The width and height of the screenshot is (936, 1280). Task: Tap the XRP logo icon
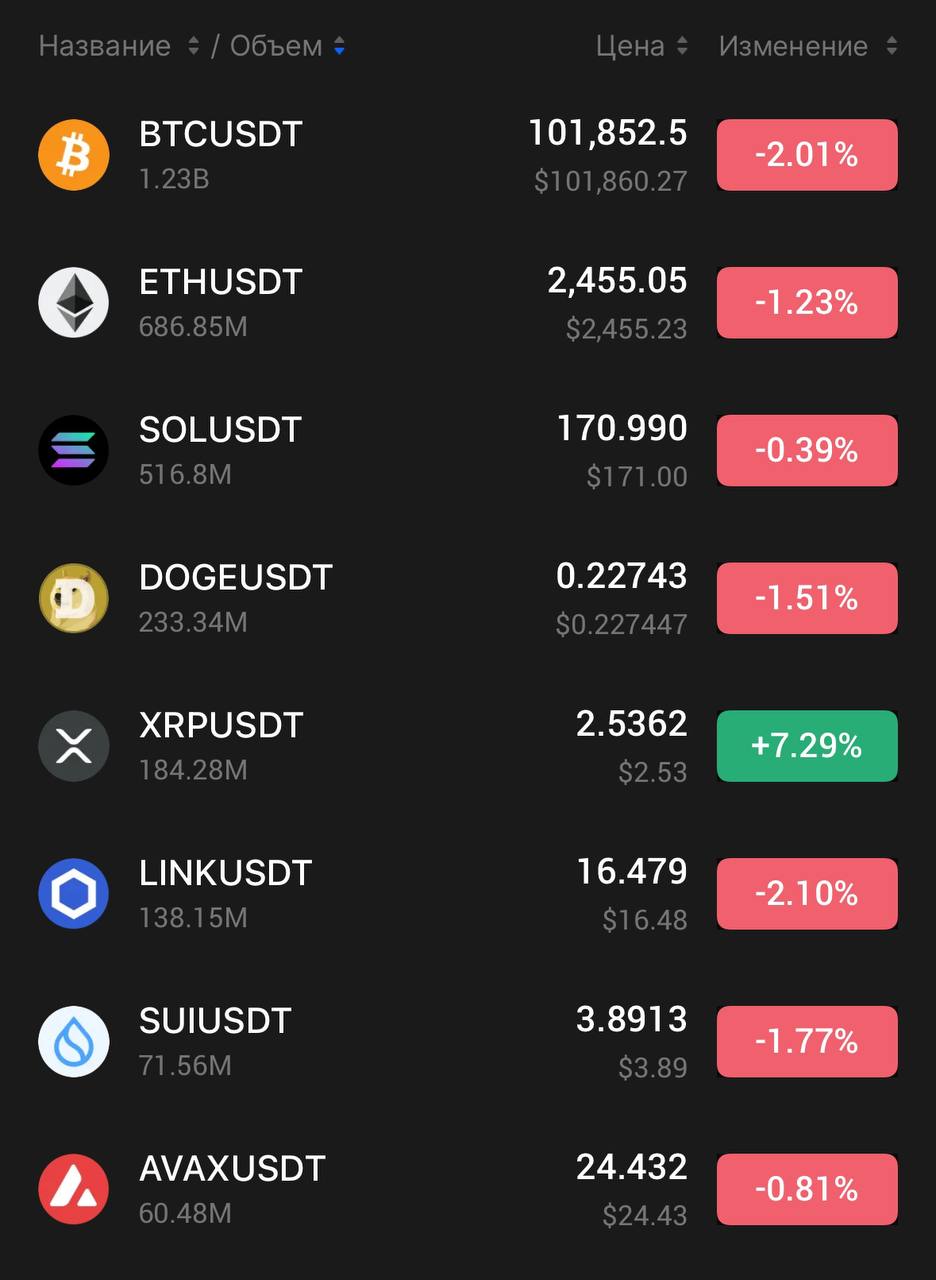[x=73, y=746]
